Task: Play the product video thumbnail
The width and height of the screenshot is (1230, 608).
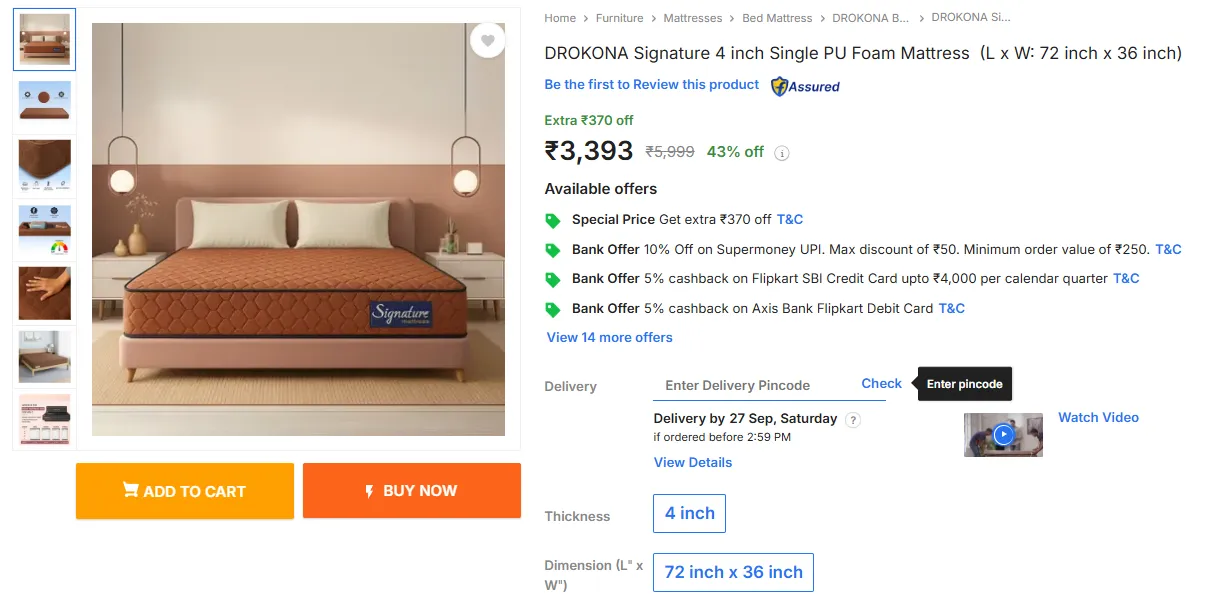Action: 1003,435
